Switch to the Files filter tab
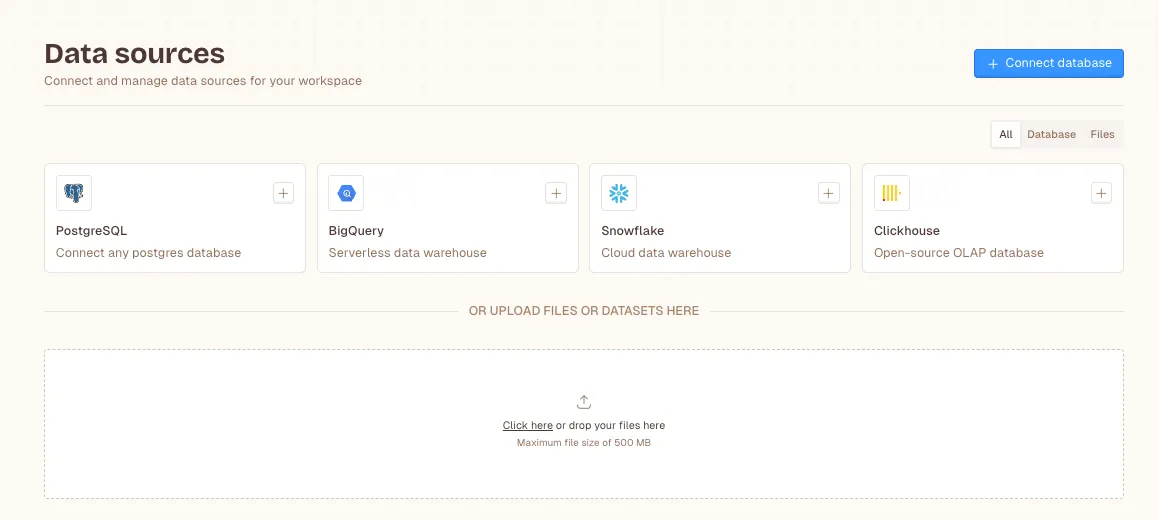1158x520 pixels. point(1103,134)
